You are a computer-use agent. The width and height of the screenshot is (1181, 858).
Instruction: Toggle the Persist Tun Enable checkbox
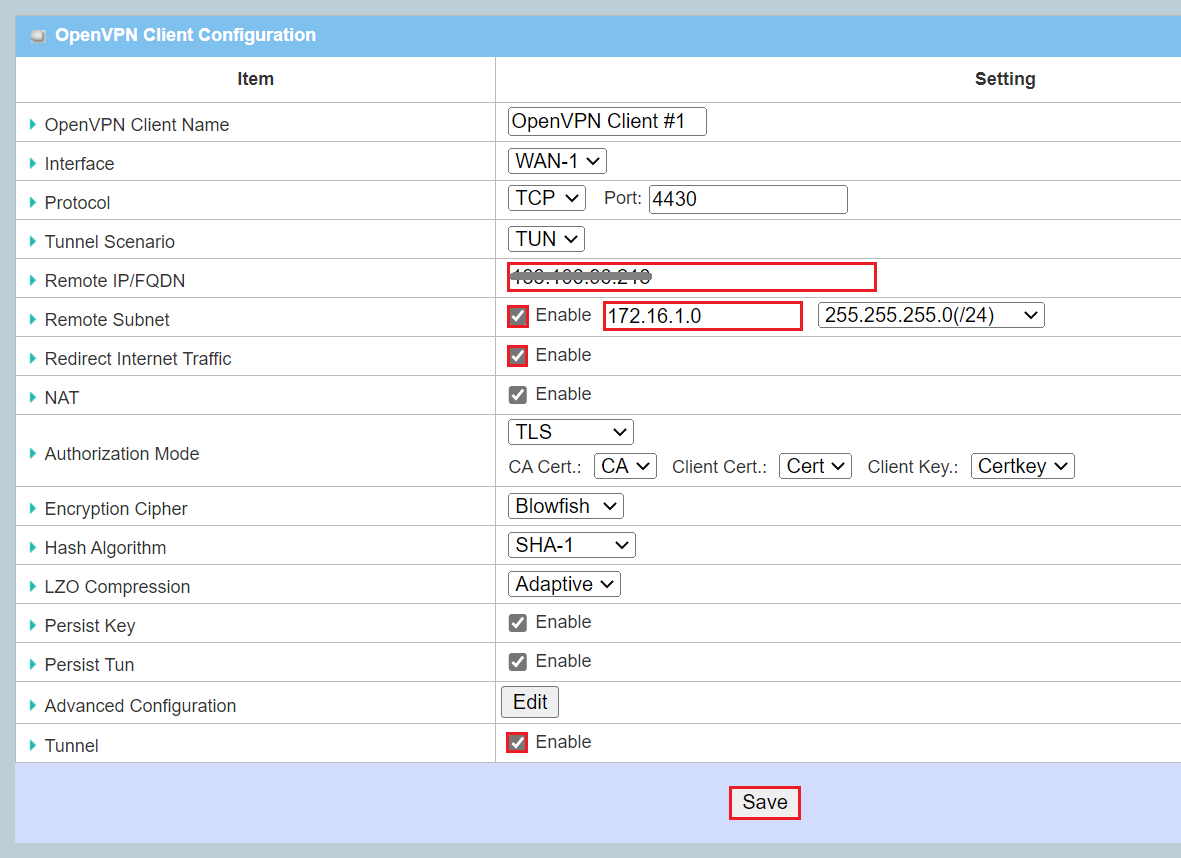pos(517,661)
